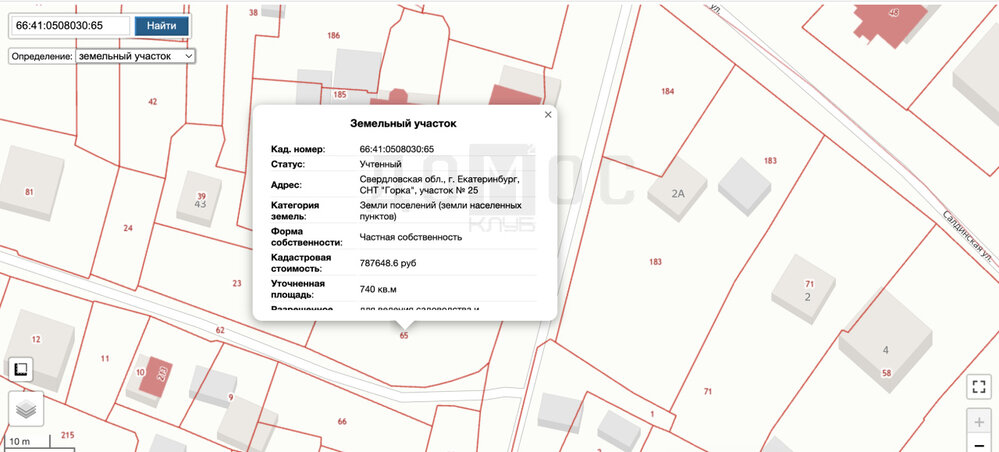Screen dimensions: 999x452
Task: Select parcel 42 on the map
Action: (x=152, y=101)
